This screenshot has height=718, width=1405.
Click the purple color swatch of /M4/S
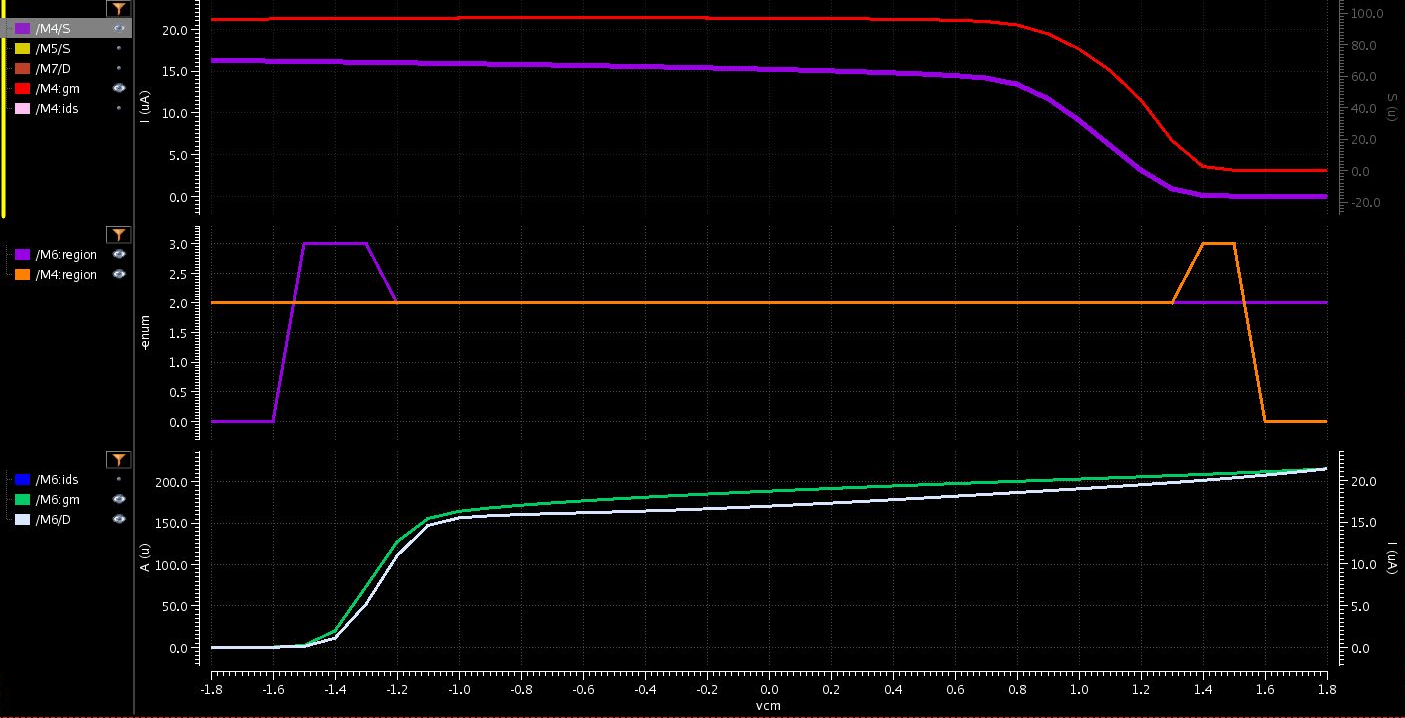pyautogui.click(x=22, y=28)
